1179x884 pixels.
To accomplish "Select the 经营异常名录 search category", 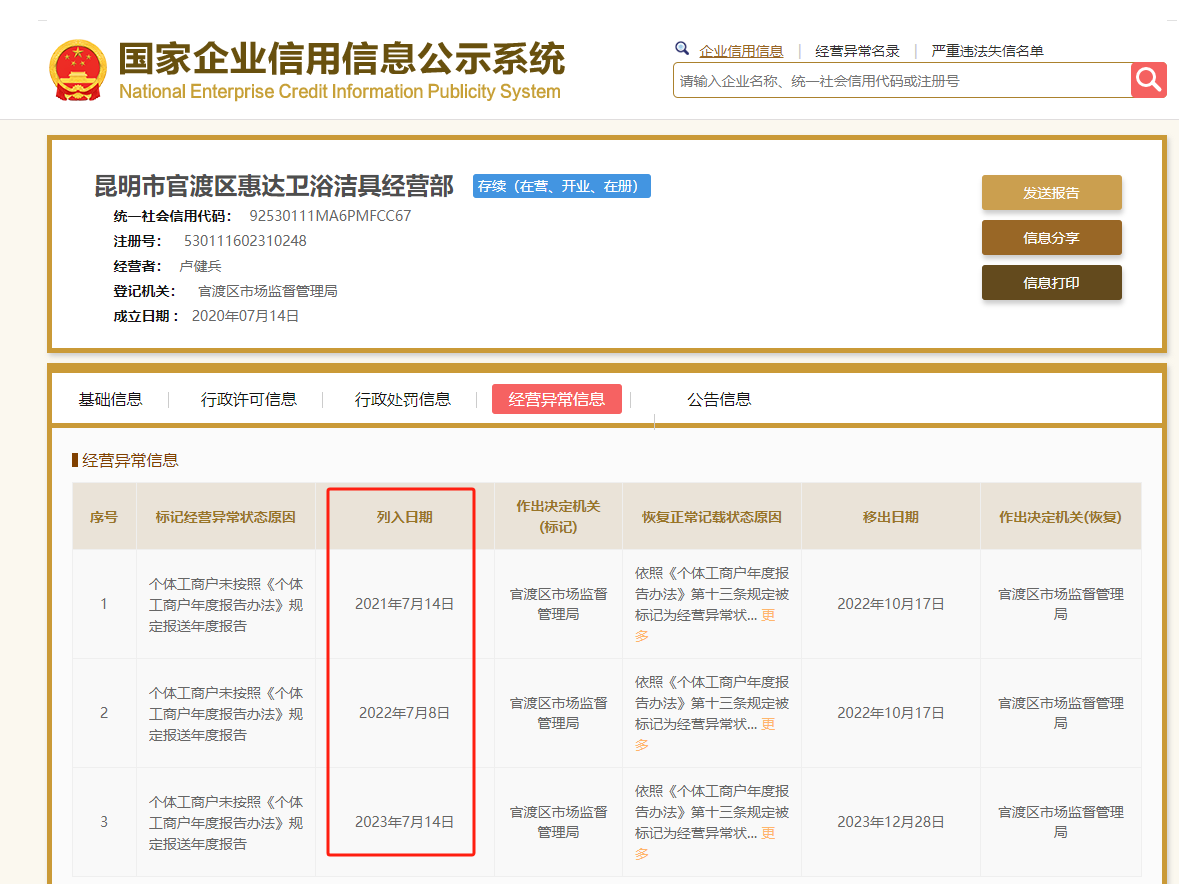I will [857, 51].
